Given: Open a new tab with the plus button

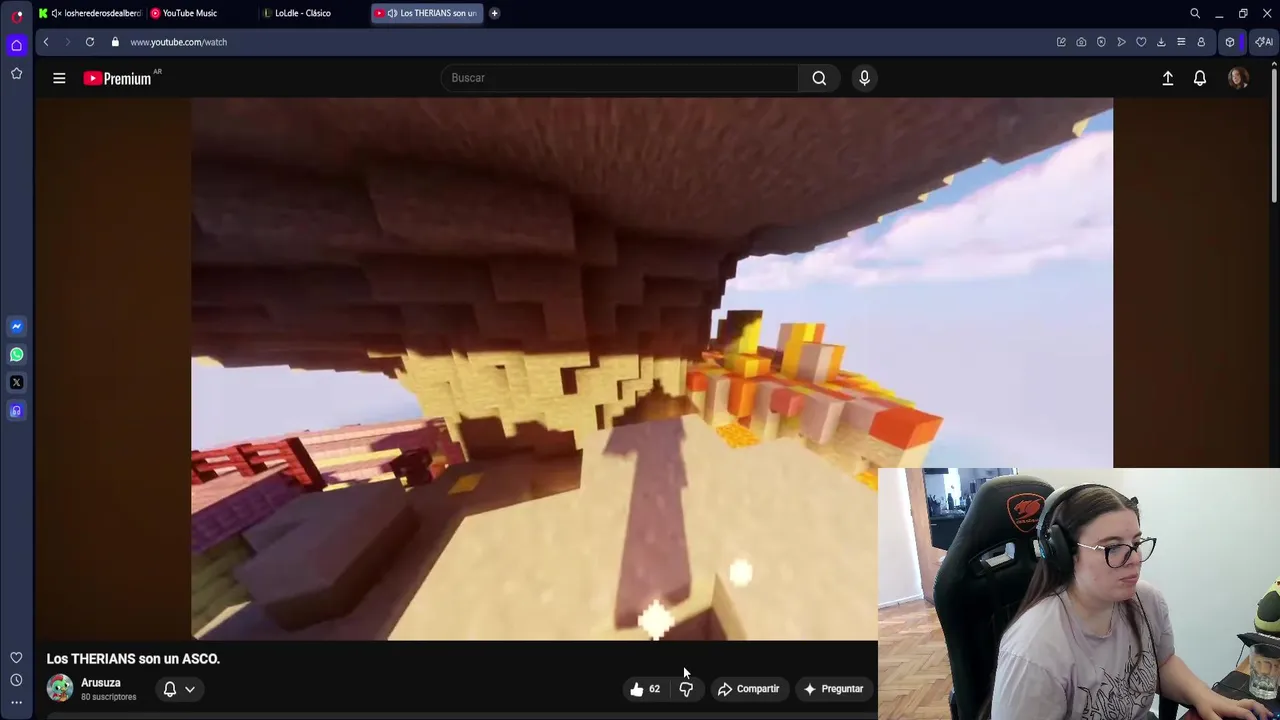Looking at the screenshot, I should pos(494,13).
